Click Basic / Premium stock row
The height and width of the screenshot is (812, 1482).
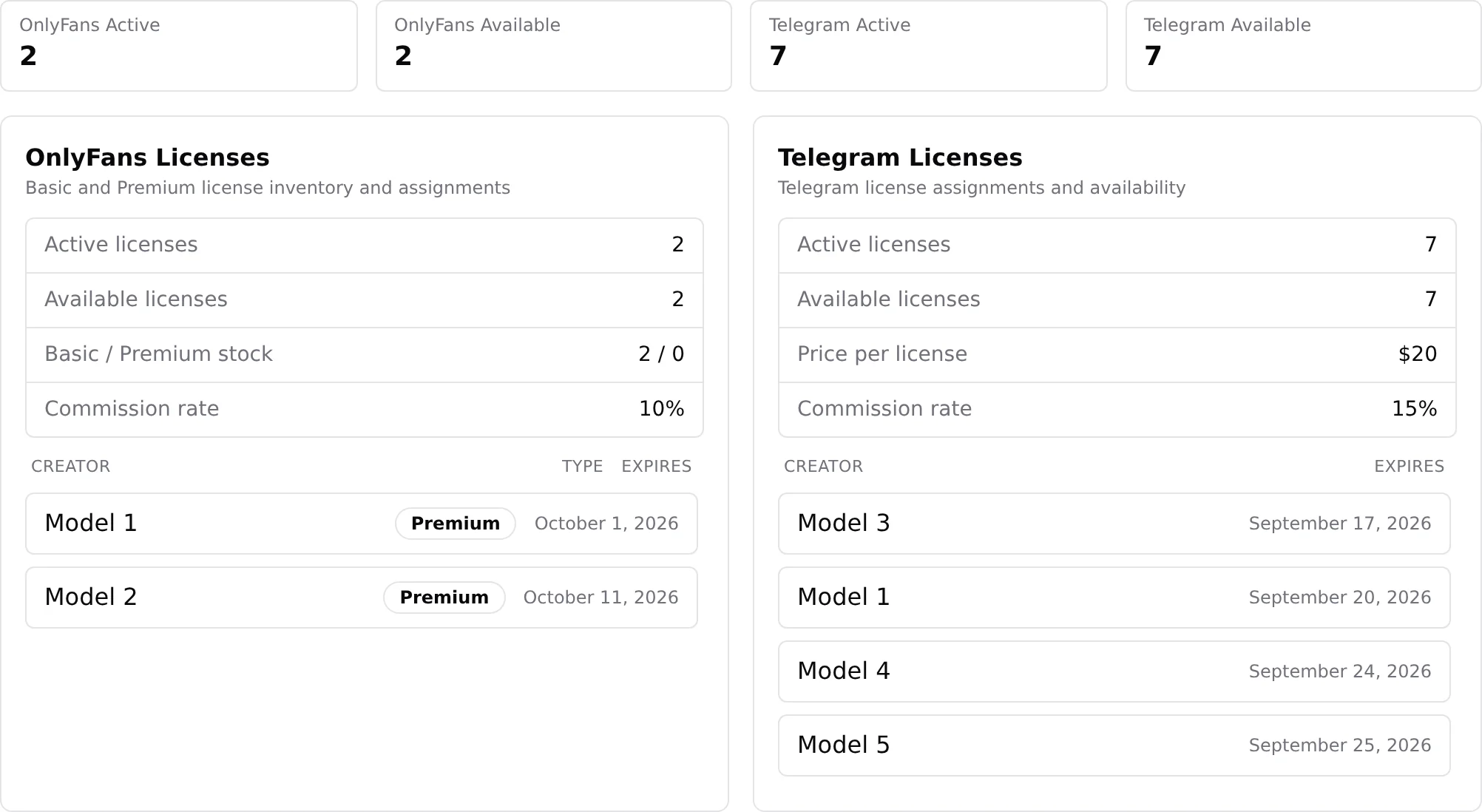(365, 354)
